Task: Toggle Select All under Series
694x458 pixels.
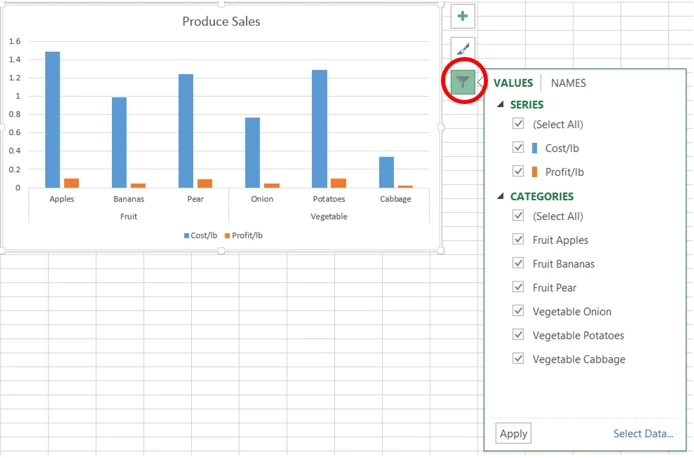Action: (518, 124)
